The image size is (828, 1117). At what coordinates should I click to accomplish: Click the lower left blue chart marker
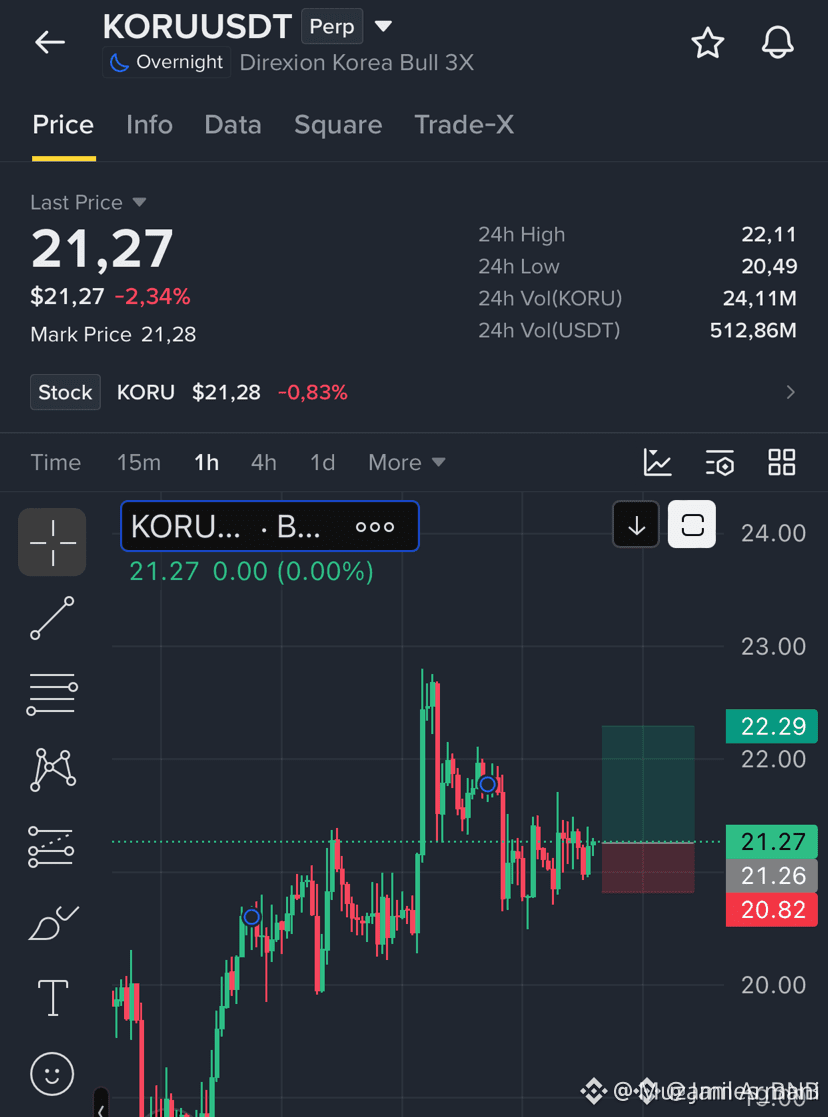252,917
